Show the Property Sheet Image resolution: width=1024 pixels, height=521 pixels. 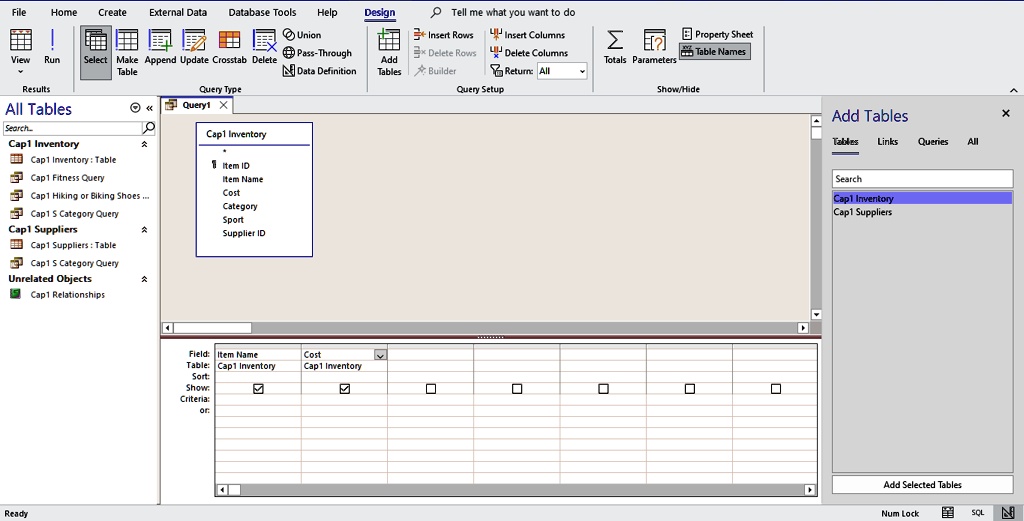(x=717, y=34)
